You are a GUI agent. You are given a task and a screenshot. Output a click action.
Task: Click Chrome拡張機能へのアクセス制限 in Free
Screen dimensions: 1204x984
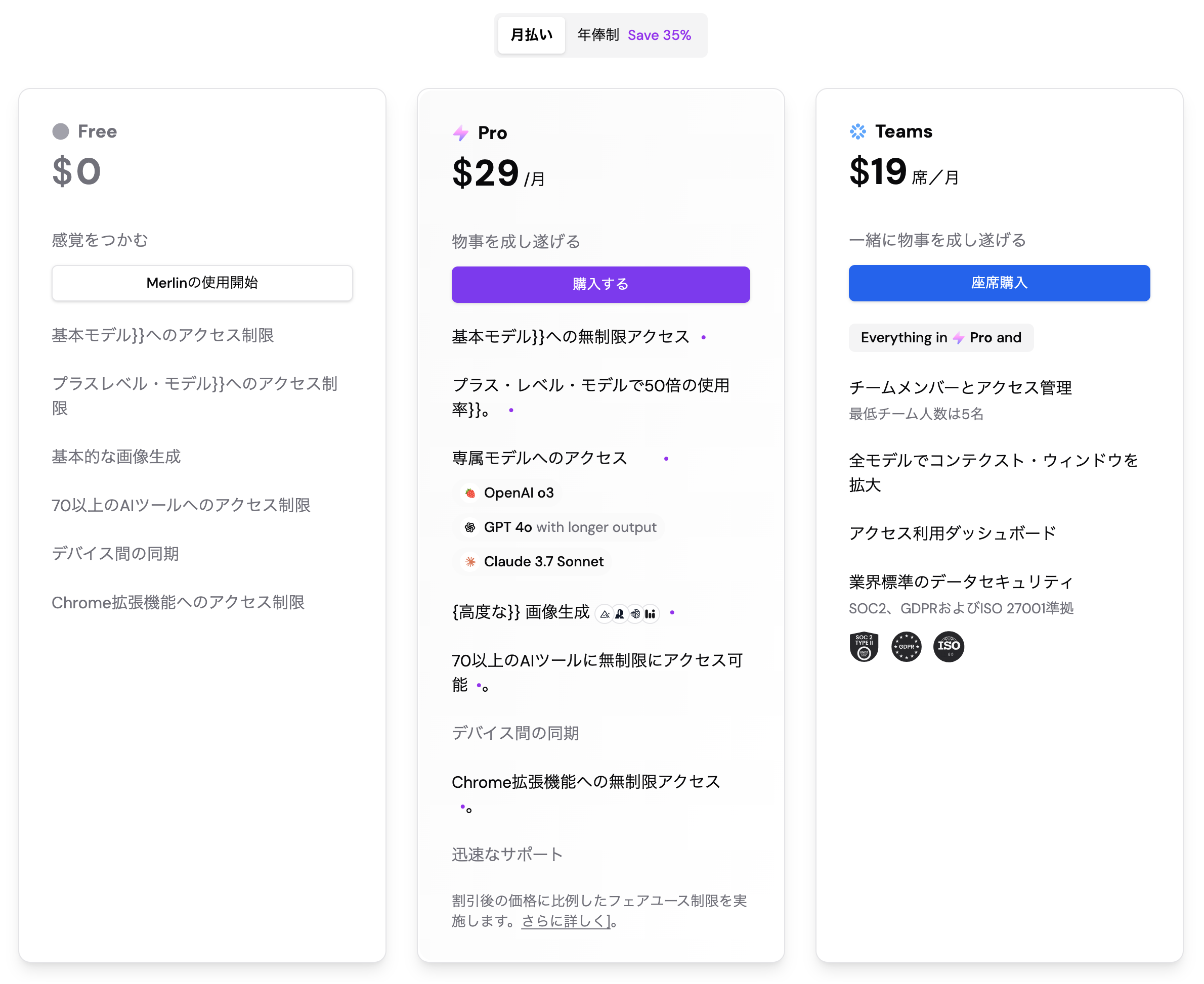178,603
